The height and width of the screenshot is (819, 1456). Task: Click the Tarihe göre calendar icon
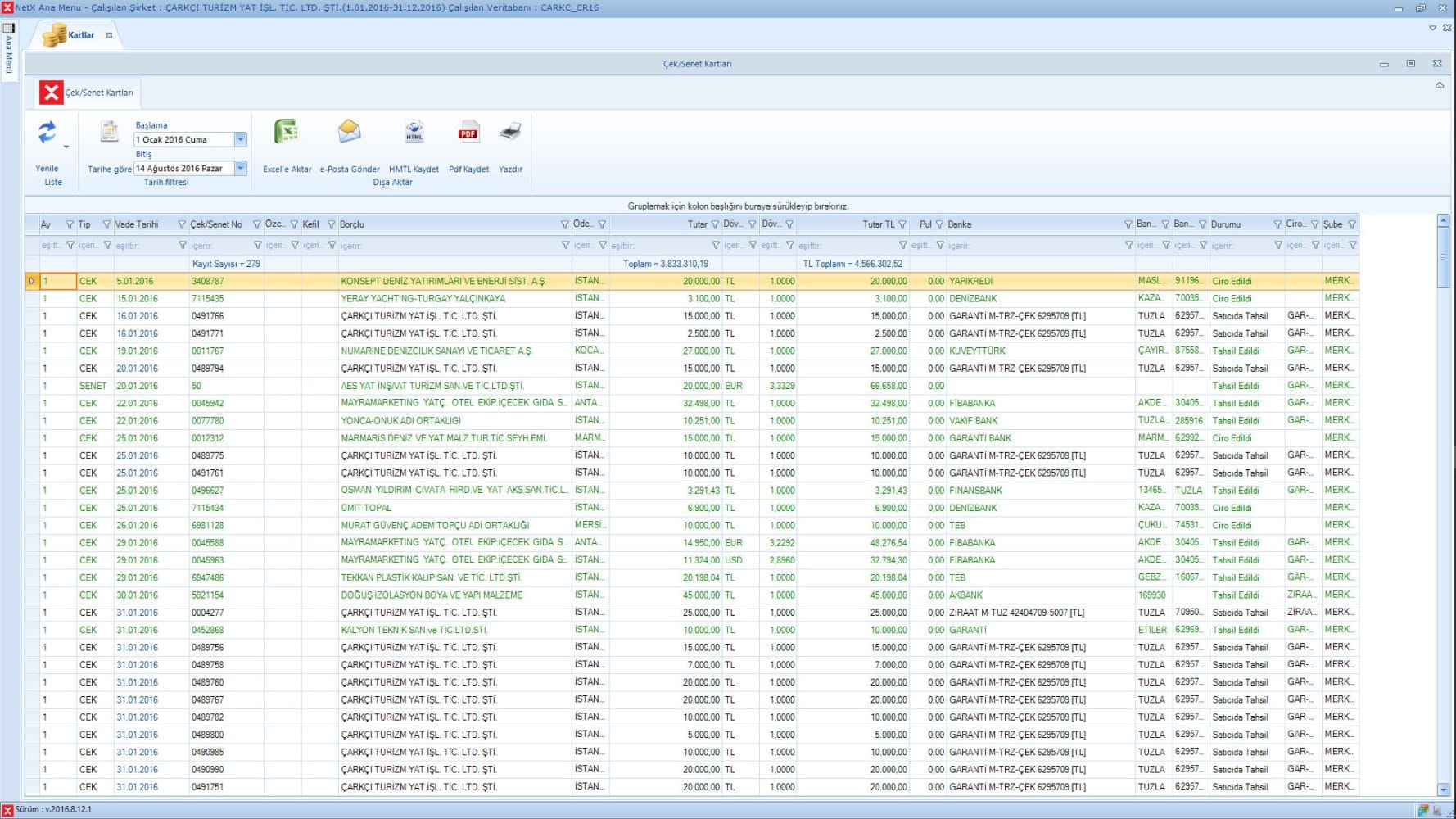pyautogui.click(x=109, y=131)
